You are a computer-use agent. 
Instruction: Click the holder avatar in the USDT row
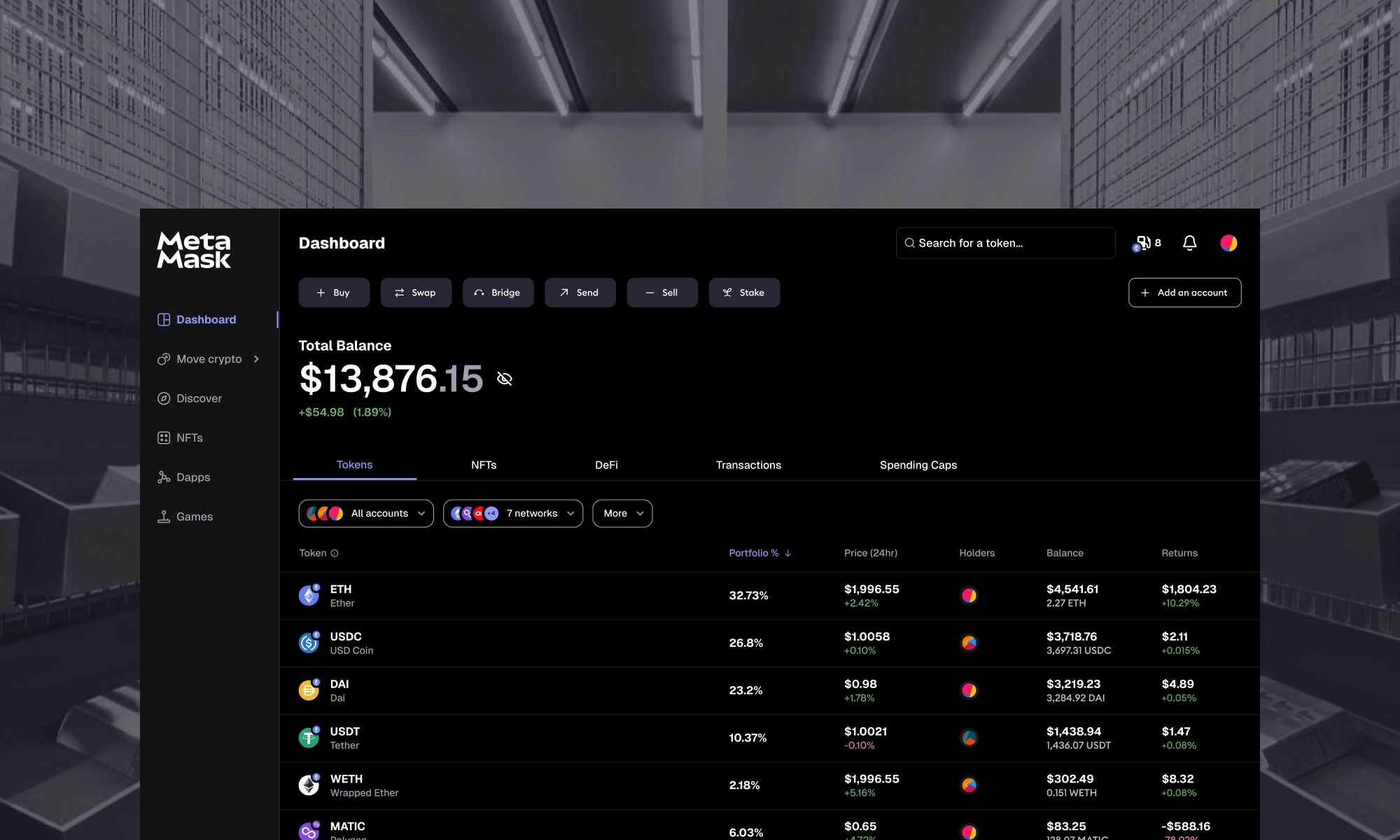969,738
